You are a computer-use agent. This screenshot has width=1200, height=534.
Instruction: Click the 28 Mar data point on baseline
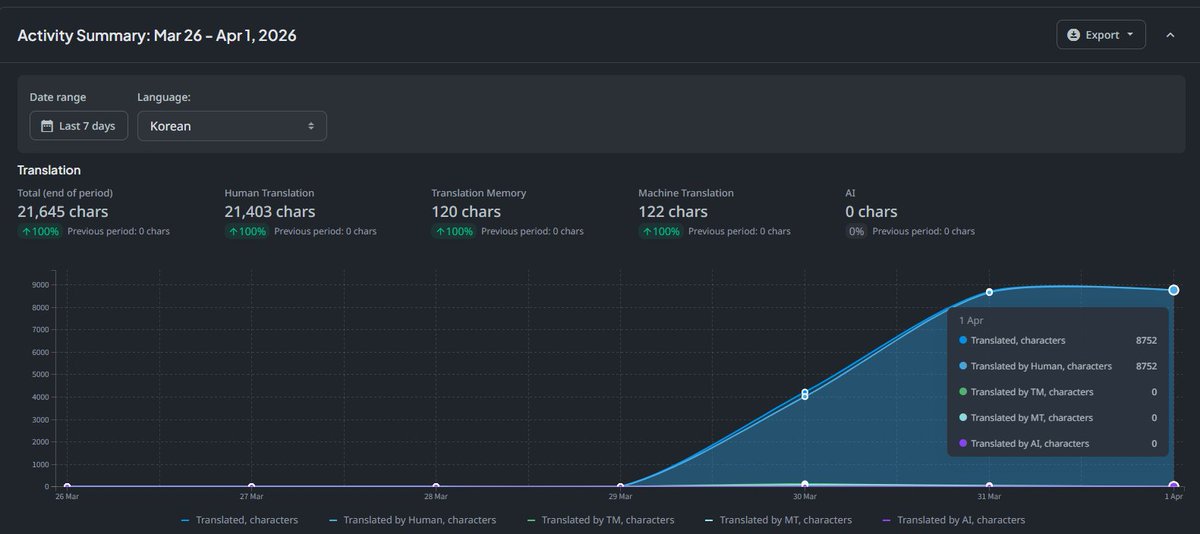click(436, 487)
